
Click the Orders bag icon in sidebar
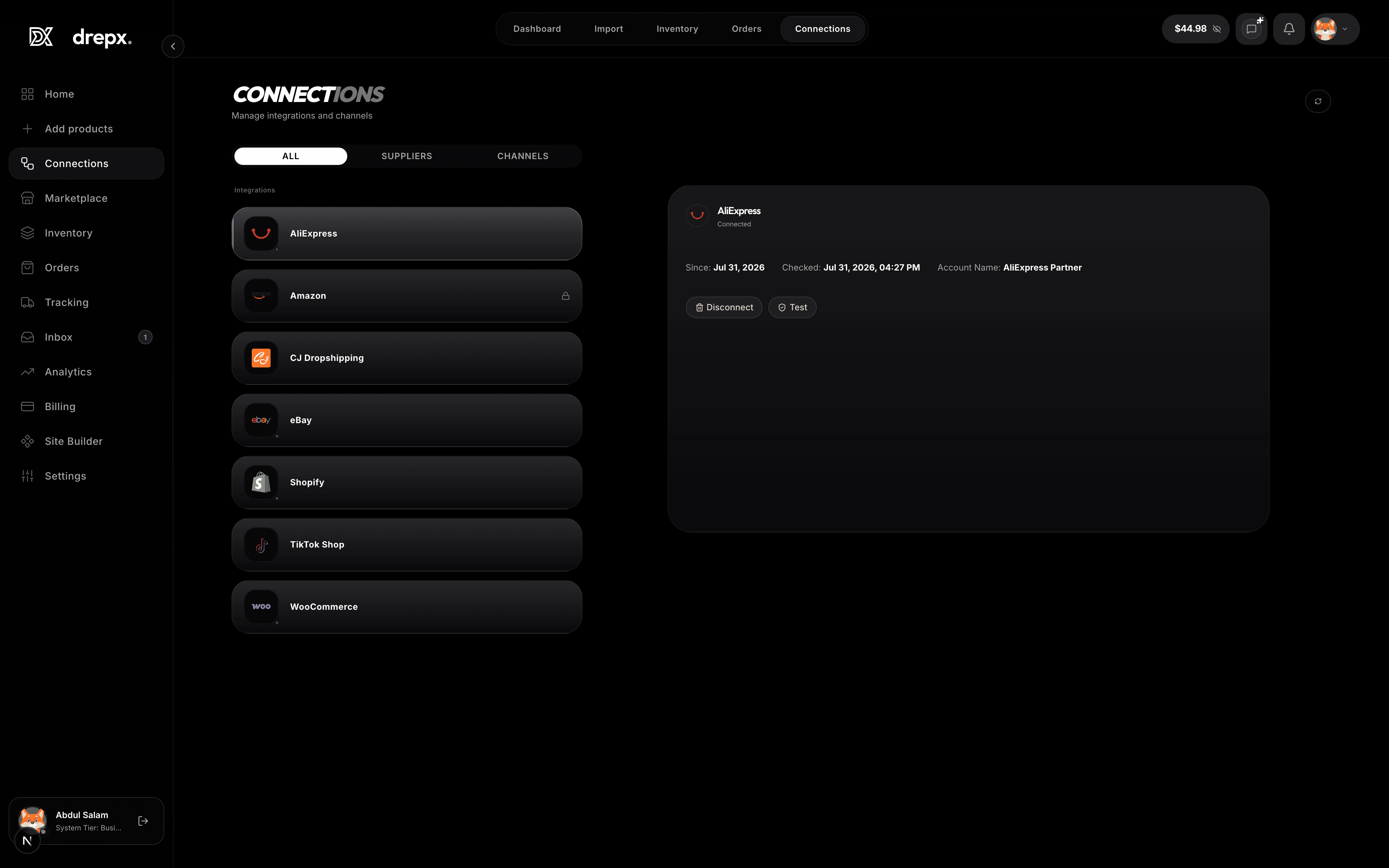click(27, 268)
